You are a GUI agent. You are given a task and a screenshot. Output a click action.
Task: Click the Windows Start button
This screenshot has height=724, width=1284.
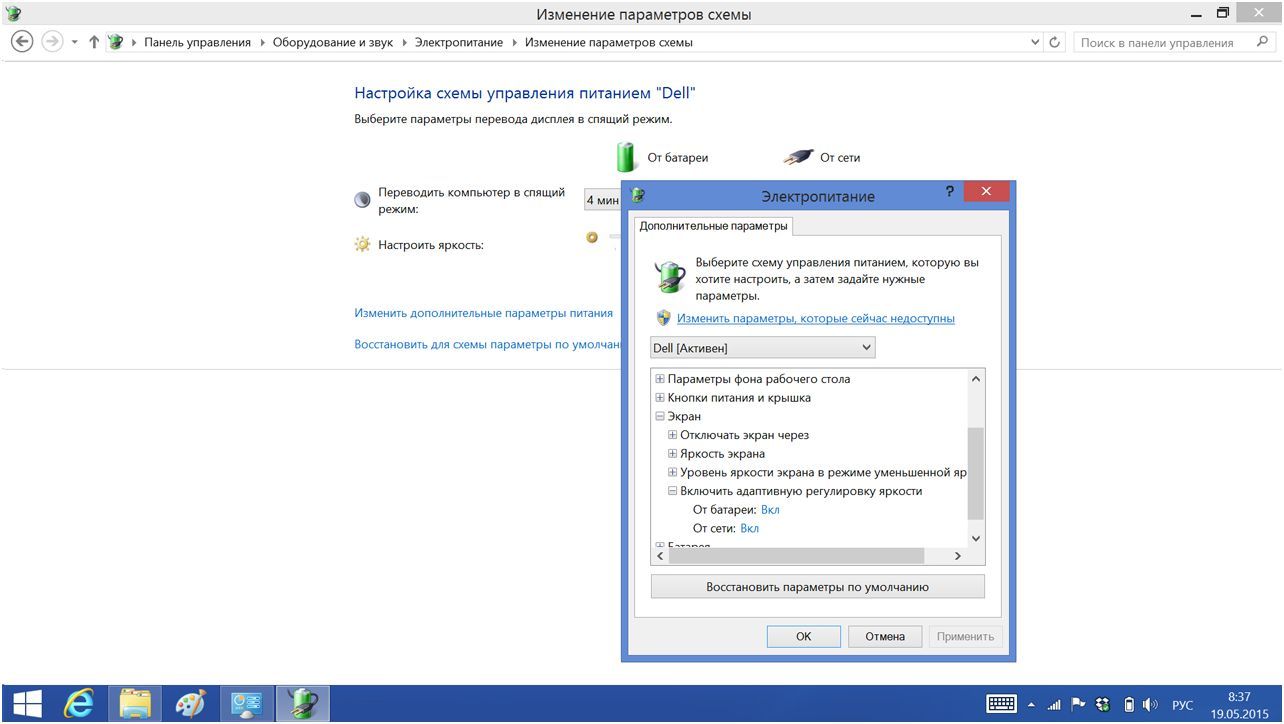(x=27, y=704)
